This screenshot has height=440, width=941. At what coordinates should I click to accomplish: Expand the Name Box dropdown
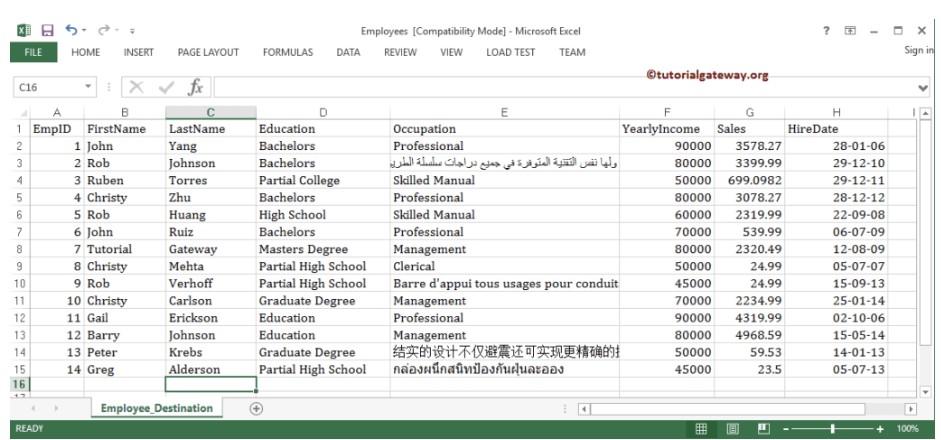[x=88, y=87]
